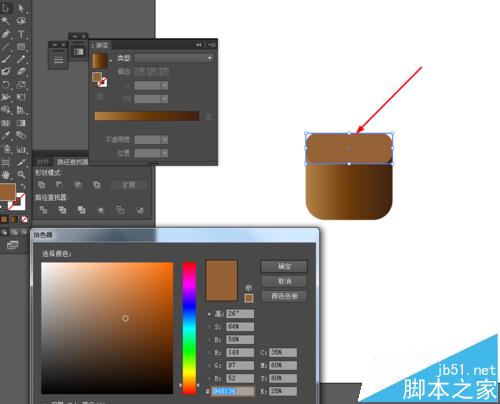The width and height of the screenshot is (500, 404).
Task: Choose the Shape Builder tool
Action: click(x=6, y=110)
